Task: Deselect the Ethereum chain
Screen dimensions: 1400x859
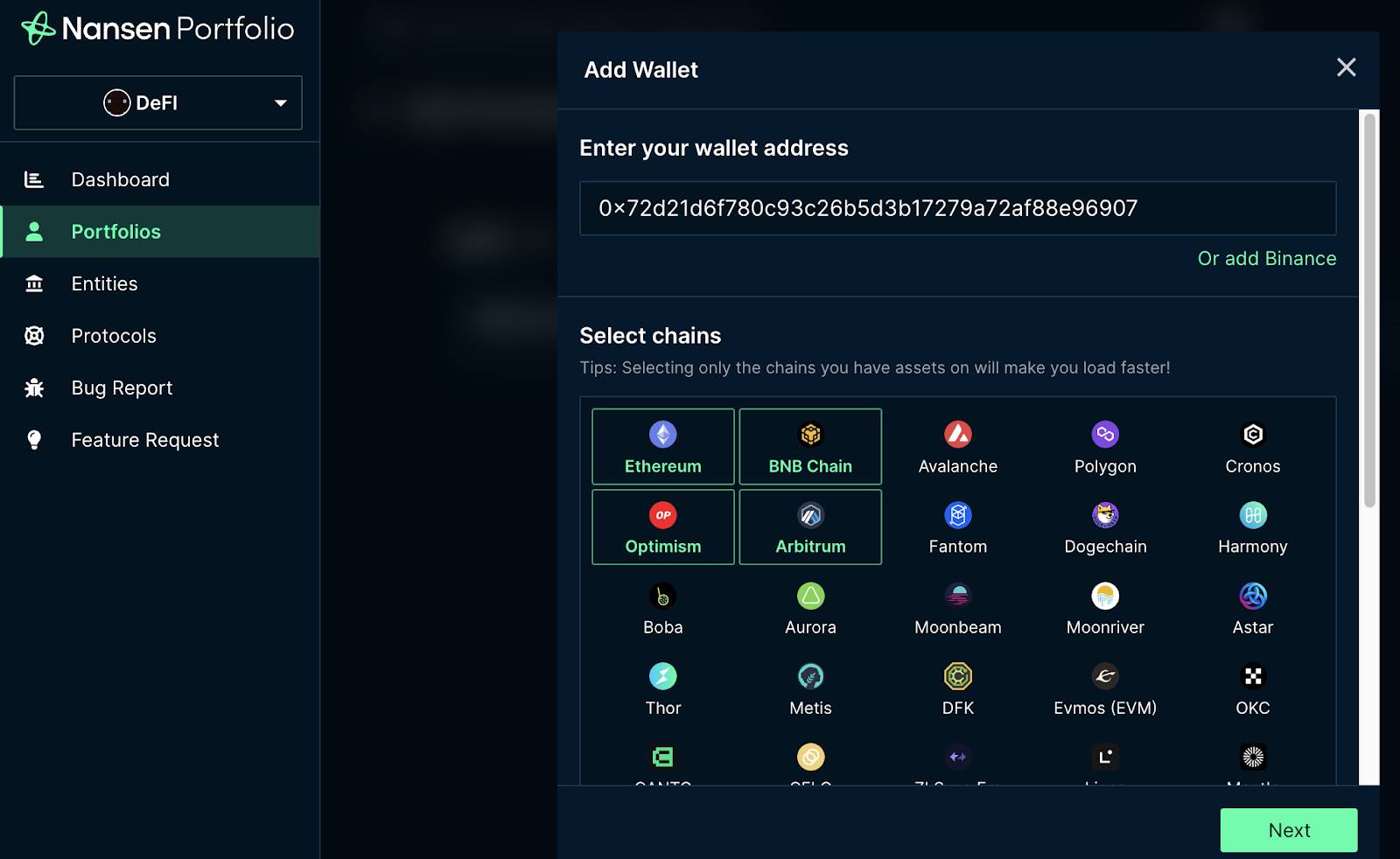Action: click(x=663, y=446)
